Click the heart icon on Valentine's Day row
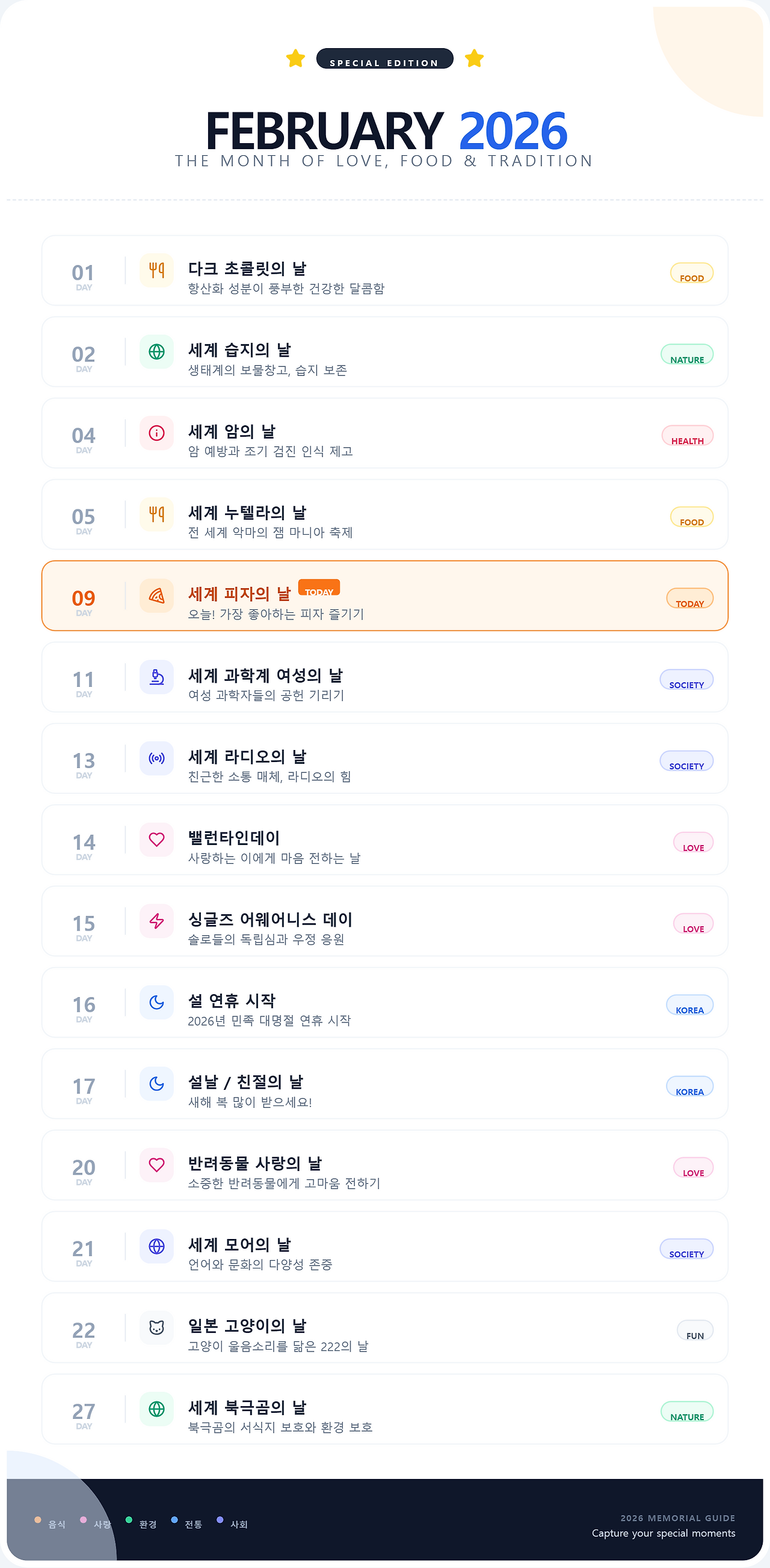Screen dimensions: 770x1568 pos(156,840)
